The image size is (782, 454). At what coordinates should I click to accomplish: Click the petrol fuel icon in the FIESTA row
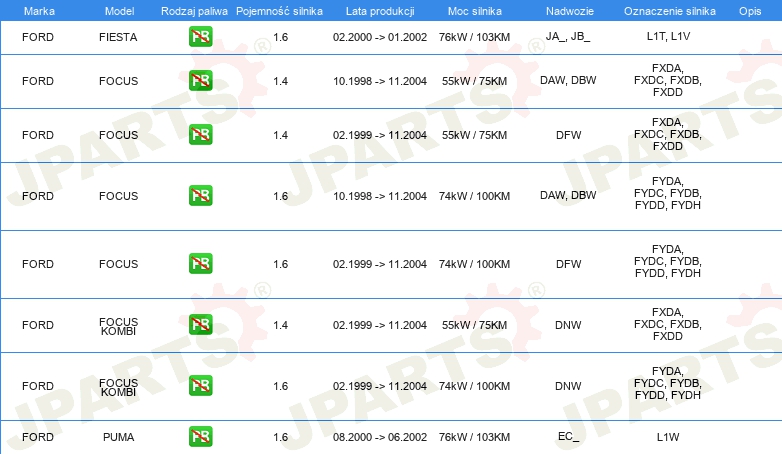tap(200, 36)
